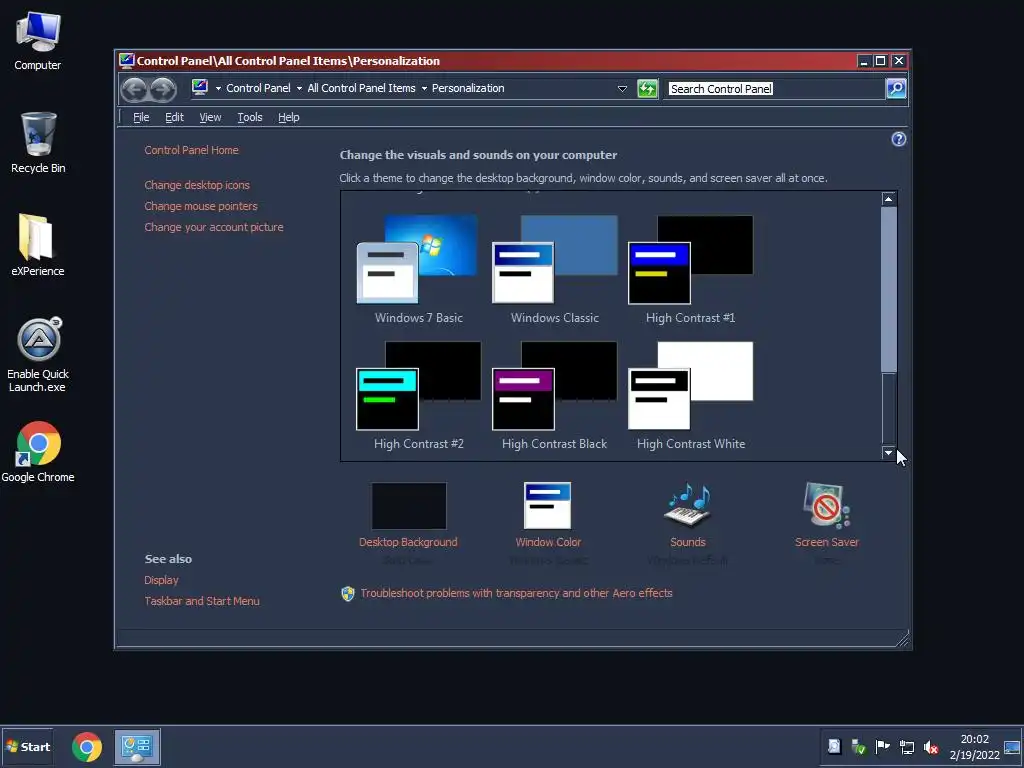This screenshot has height=768, width=1024.
Task: Open Window Color settings icon
Action: point(547,505)
